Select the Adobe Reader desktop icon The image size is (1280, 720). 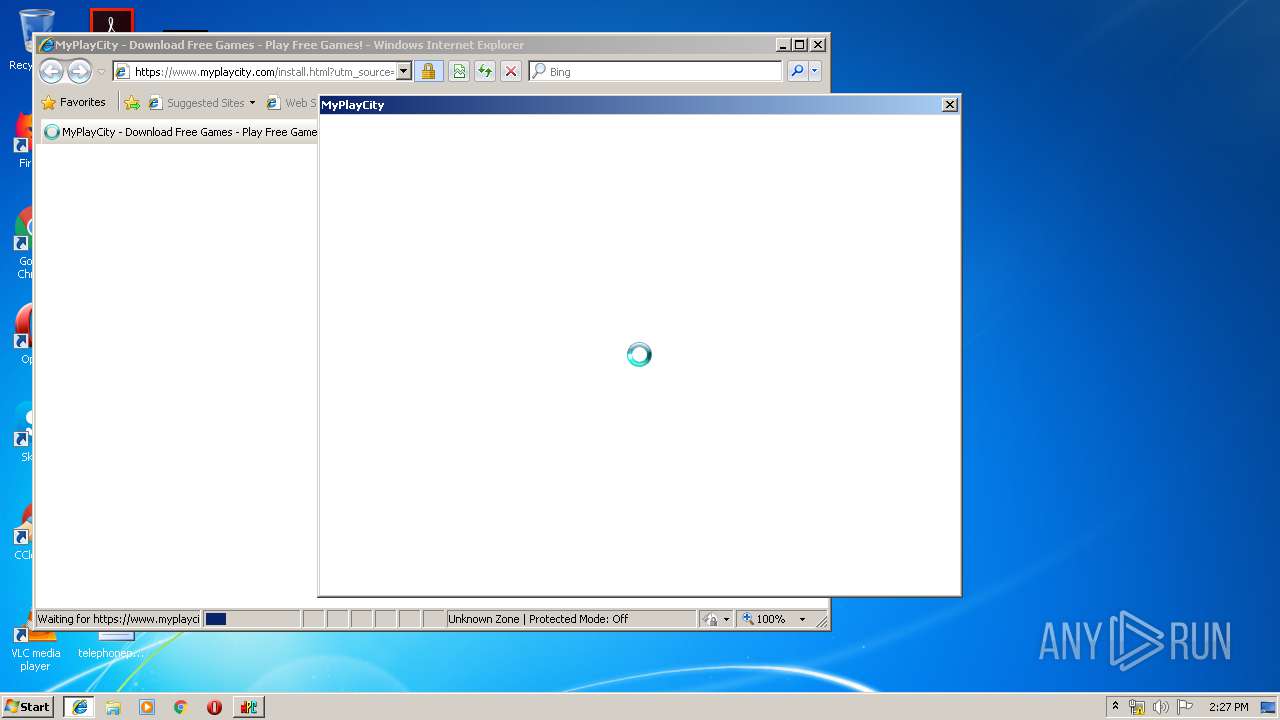click(111, 20)
